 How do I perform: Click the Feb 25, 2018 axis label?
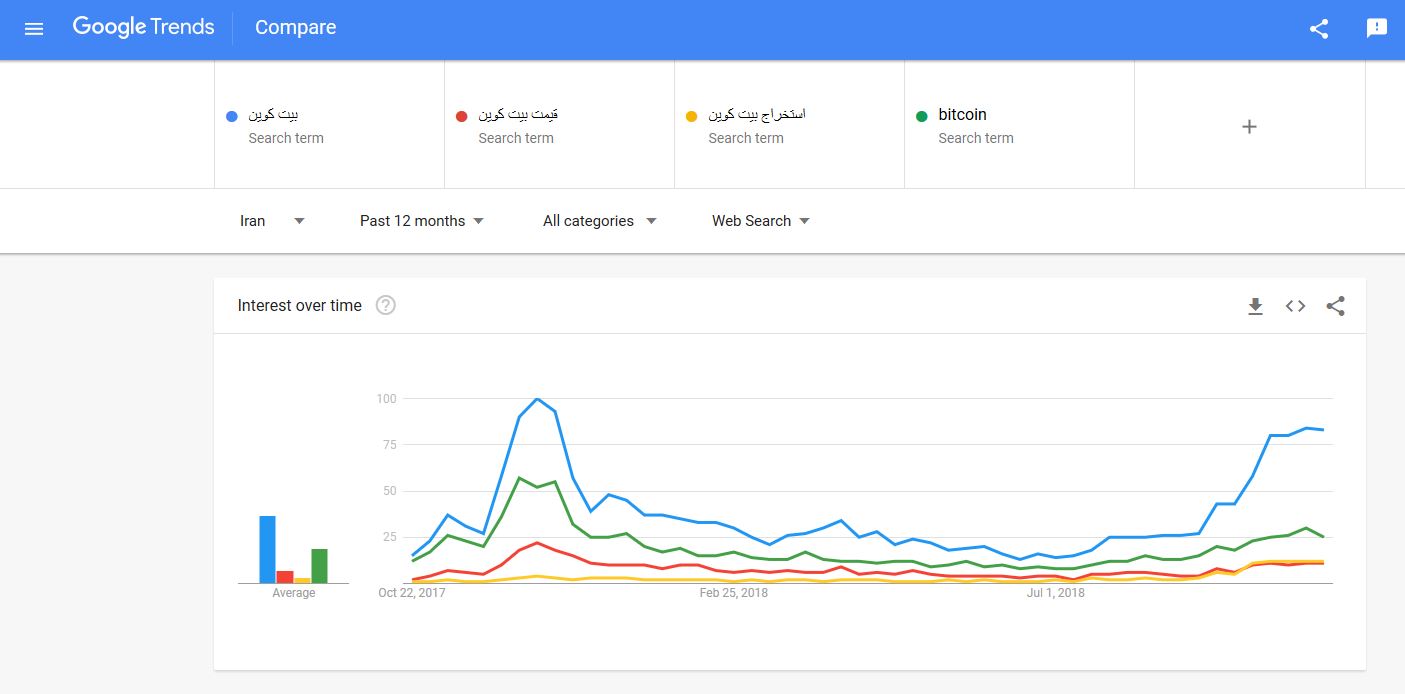(733, 593)
